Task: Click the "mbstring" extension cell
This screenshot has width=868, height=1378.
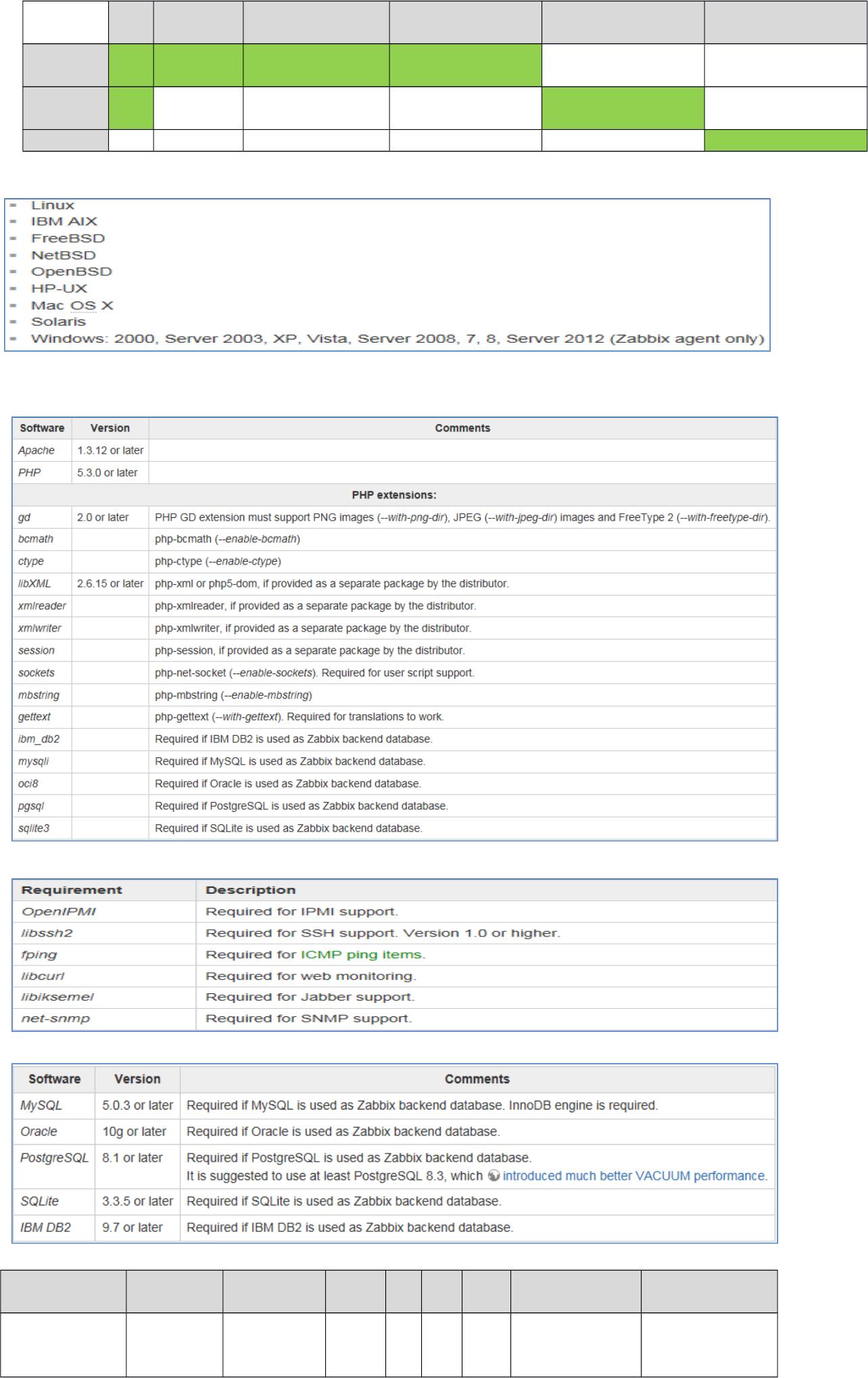Action: 42,695
